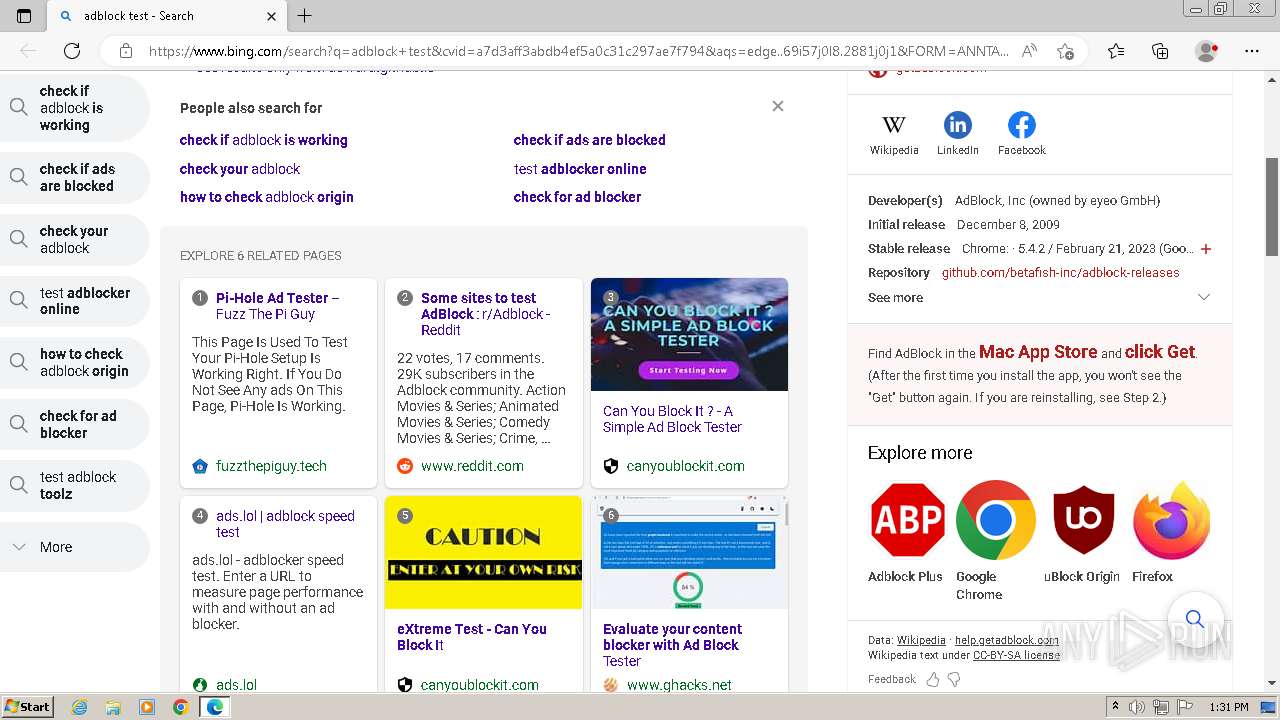Open the CC-BY-SA license link
Image resolution: width=1280 pixels, height=720 pixels.
[x=1016, y=656]
